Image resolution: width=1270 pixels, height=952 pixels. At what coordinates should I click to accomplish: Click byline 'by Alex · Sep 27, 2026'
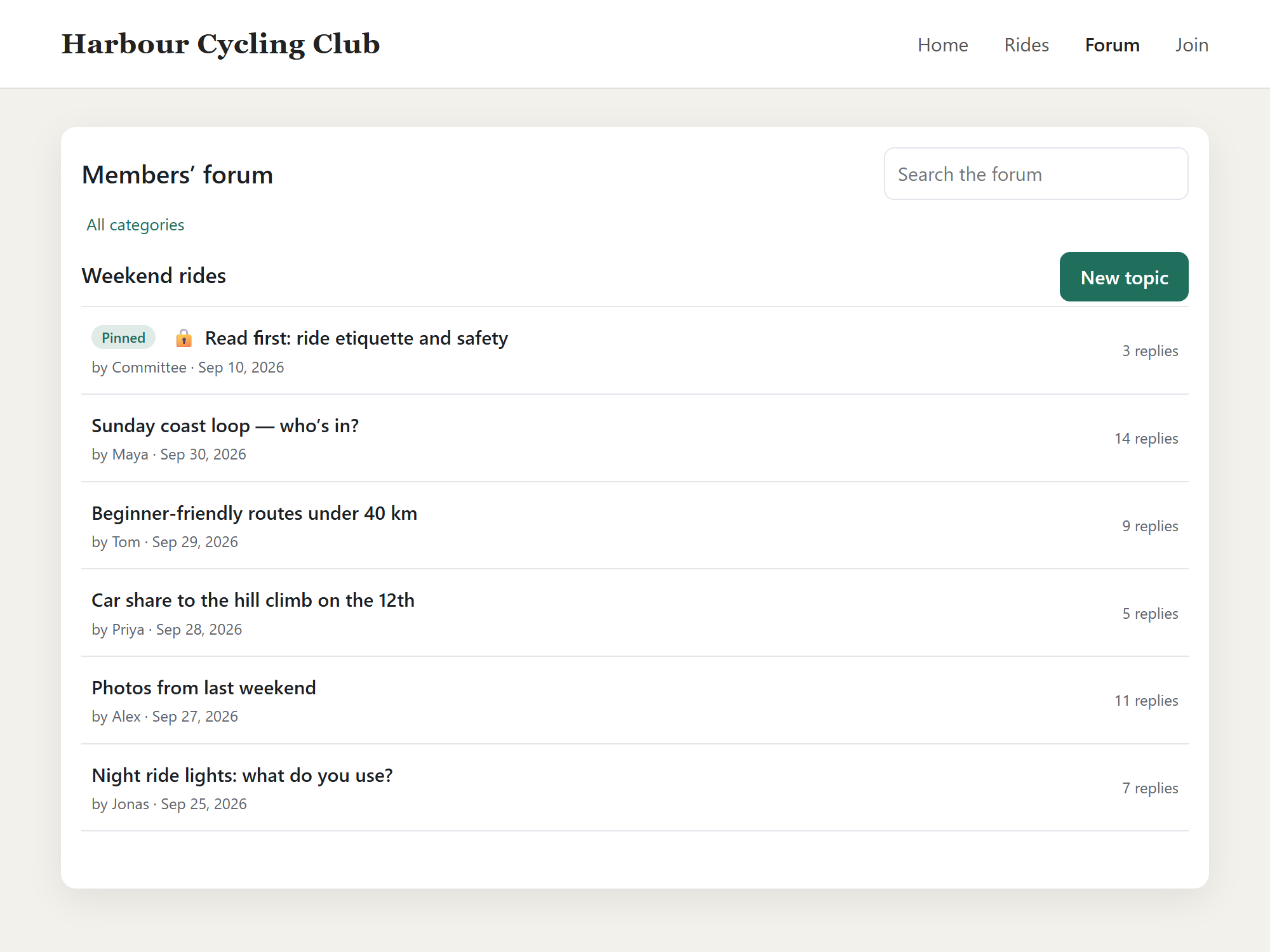pos(165,717)
